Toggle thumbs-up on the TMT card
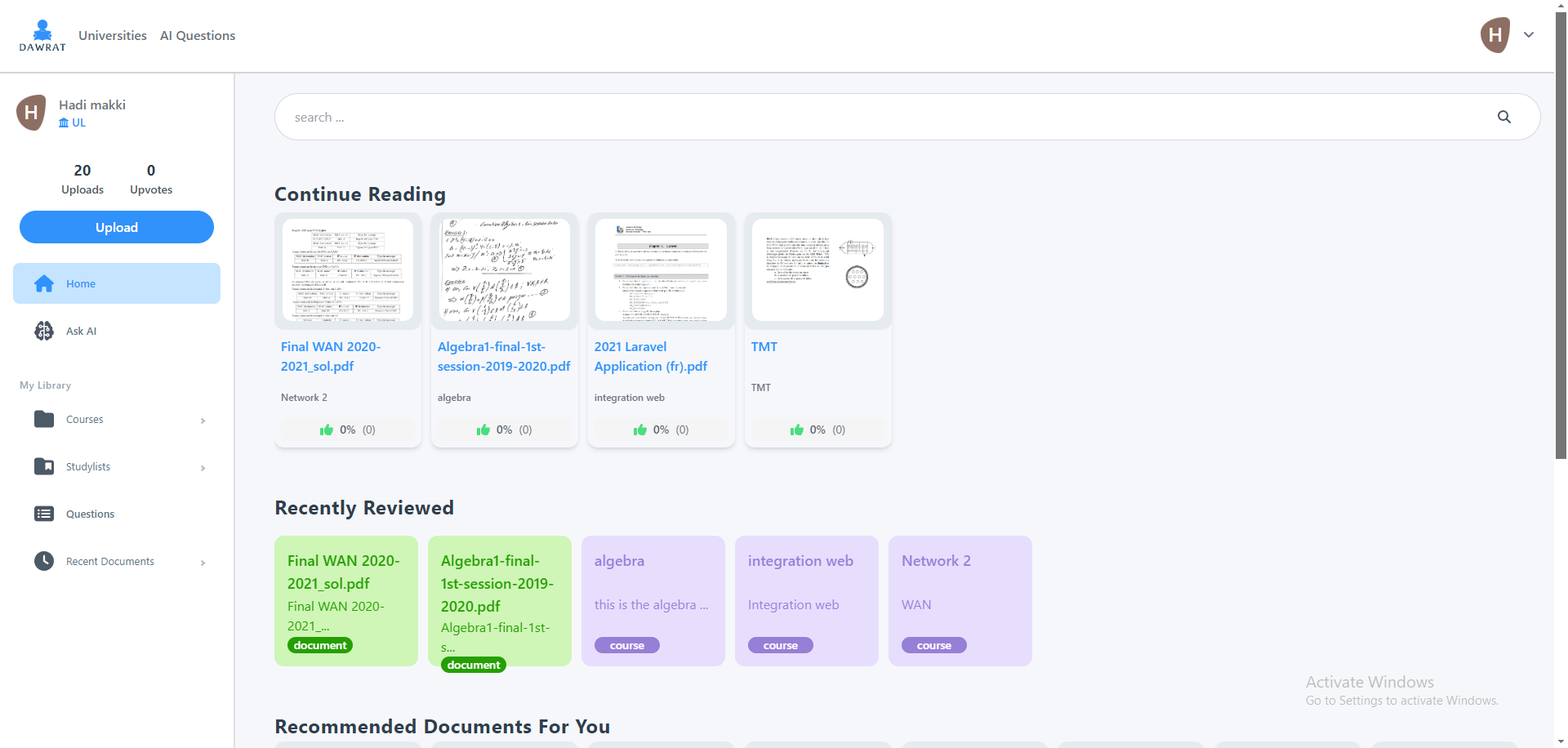 (x=797, y=430)
